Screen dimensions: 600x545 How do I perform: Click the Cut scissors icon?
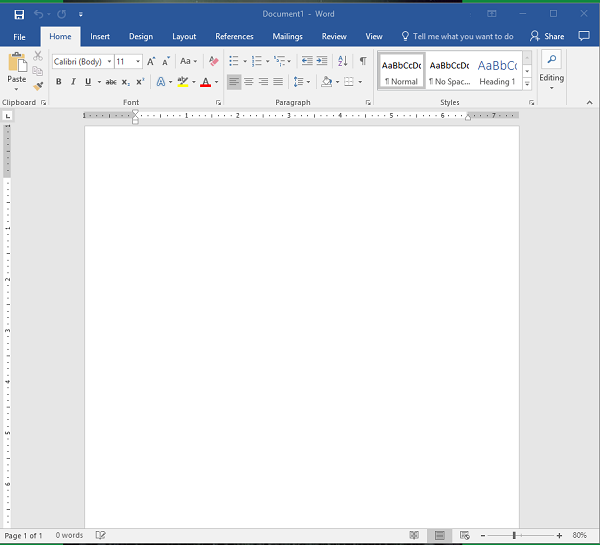[38, 56]
